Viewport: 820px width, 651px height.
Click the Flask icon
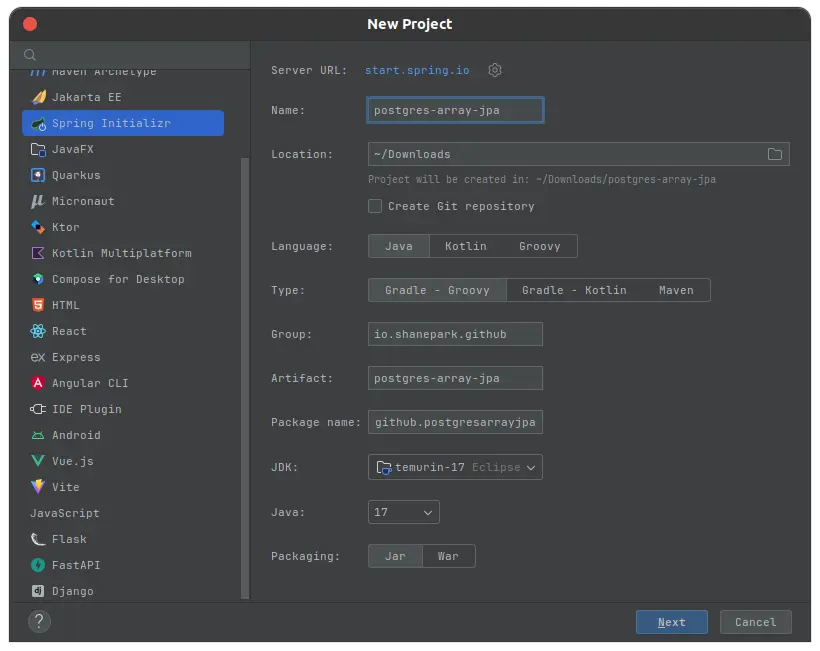[x=38, y=539]
